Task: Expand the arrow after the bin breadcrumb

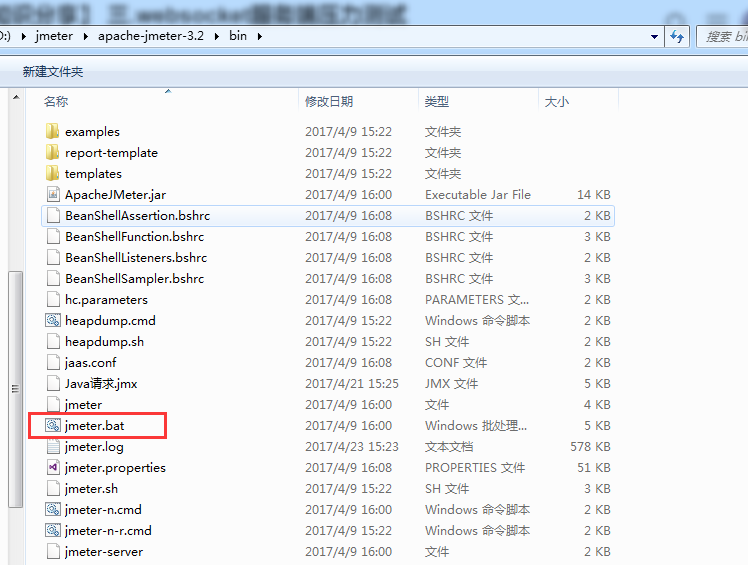Action: [260, 36]
